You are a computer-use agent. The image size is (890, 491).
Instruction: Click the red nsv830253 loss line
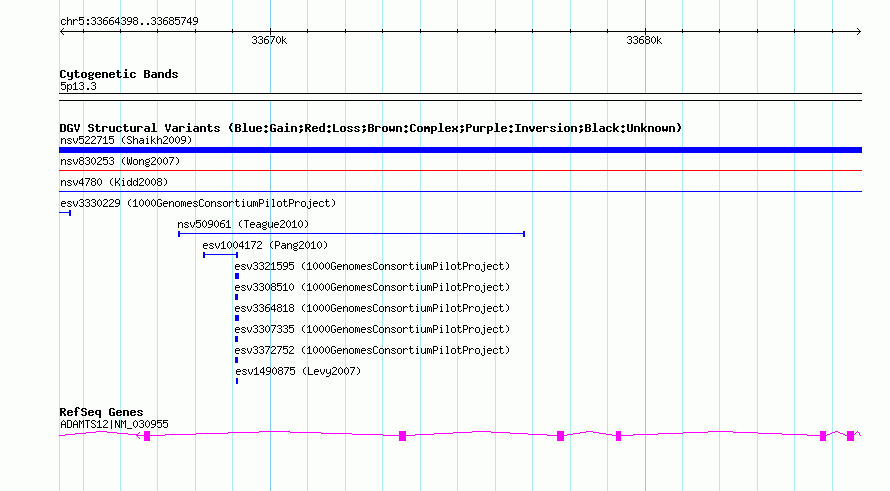460,170
